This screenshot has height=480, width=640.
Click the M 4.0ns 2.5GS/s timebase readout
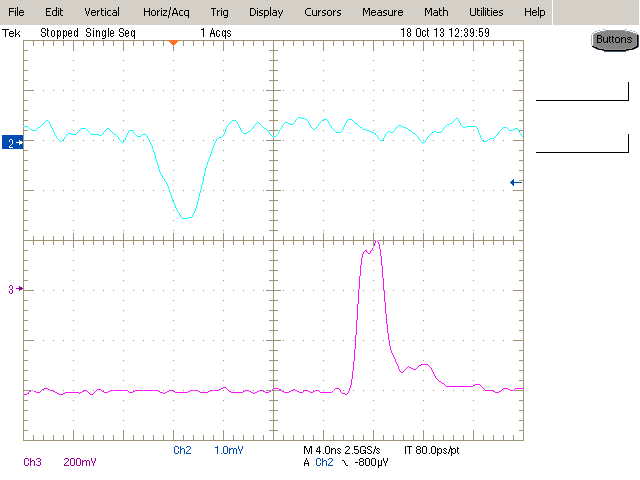pos(342,450)
